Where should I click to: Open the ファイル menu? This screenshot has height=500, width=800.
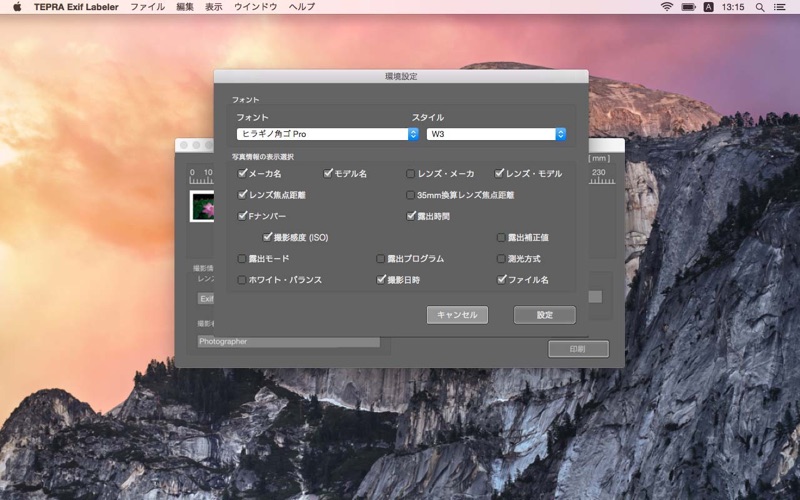coord(147,7)
